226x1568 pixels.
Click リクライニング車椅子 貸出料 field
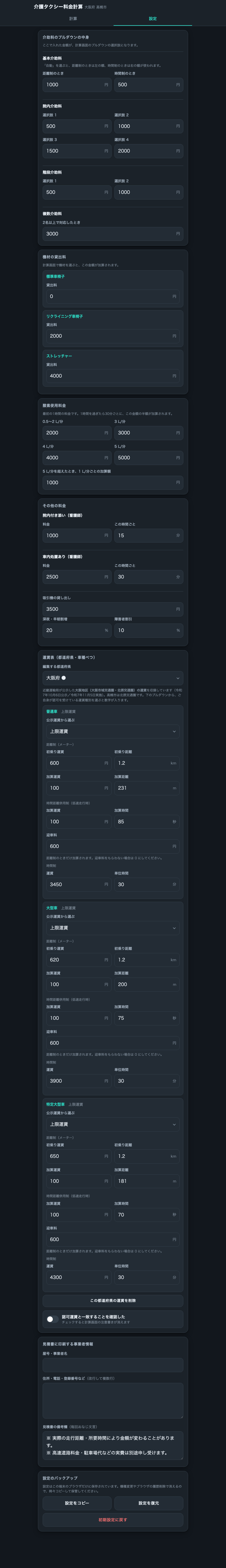pos(113,336)
